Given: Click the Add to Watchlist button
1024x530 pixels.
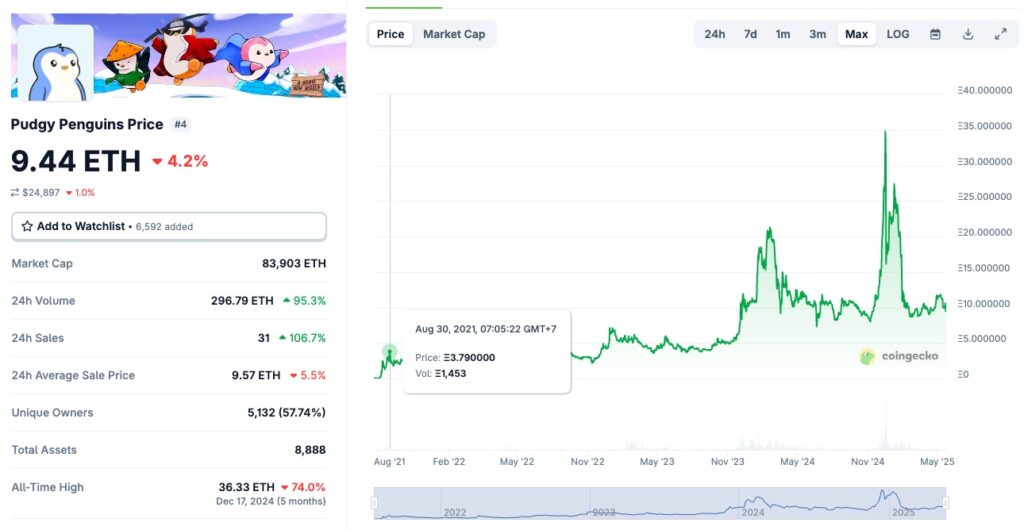Looking at the screenshot, I should 168,227.
